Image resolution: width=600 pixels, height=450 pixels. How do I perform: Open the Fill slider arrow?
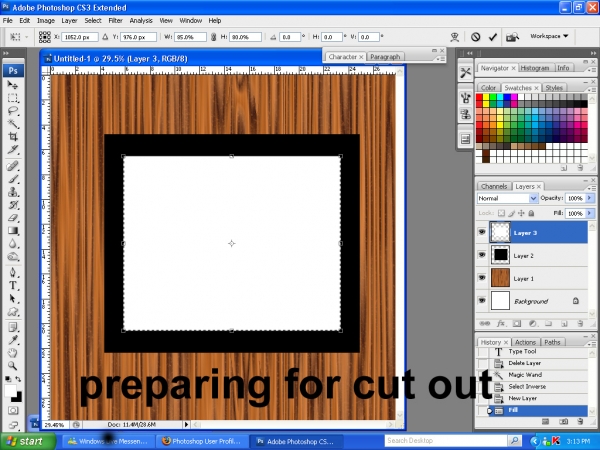[589, 213]
